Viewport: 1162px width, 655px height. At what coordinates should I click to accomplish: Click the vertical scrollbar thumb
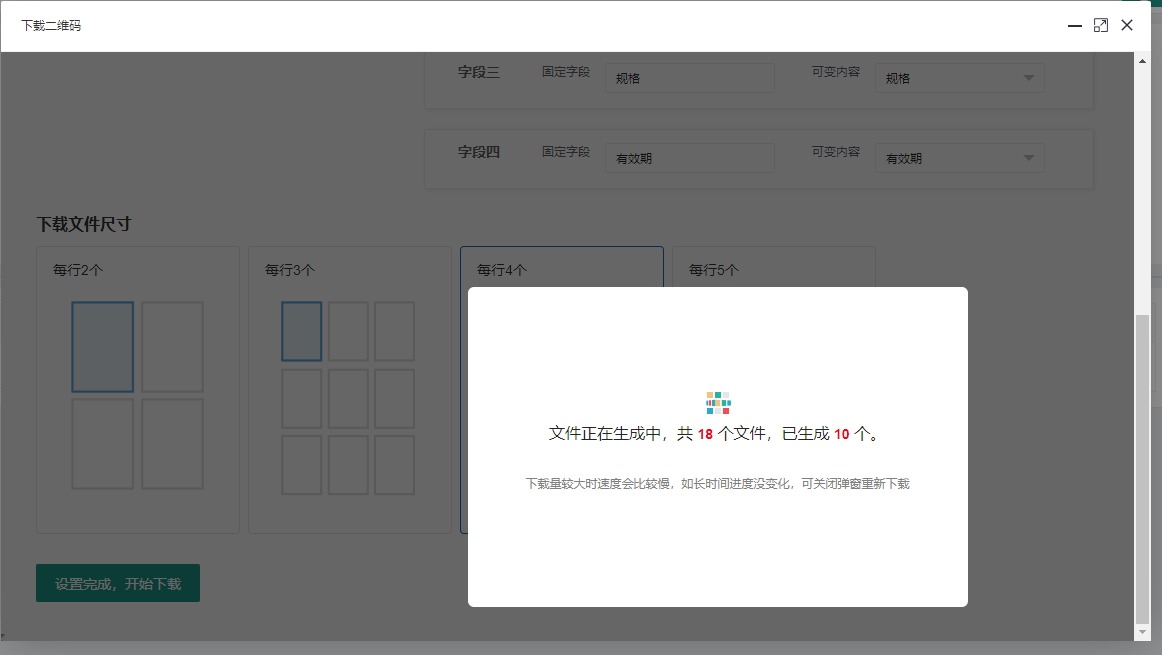click(x=1143, y=468)
